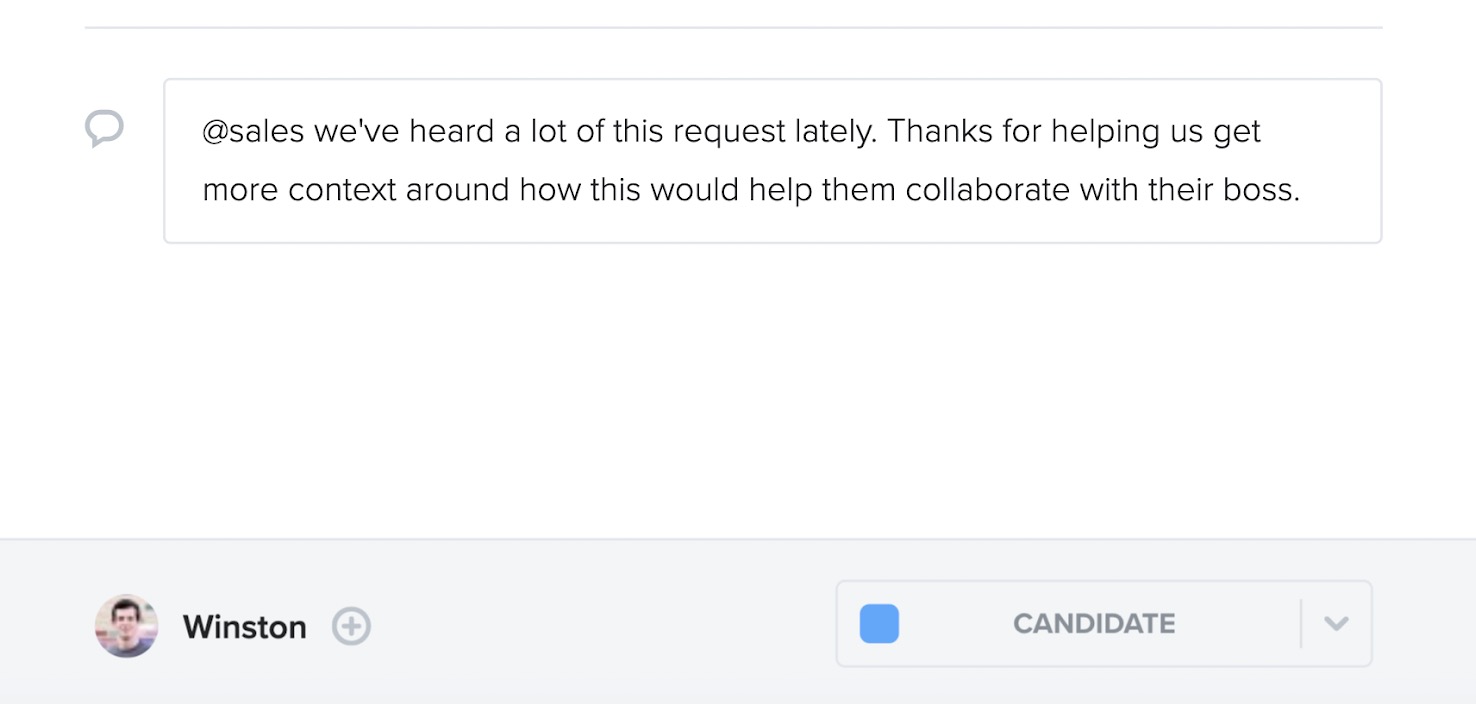This screenshot has width=1476, height=704.
Task: Click the speech bubble comment icon
Action: pyautogui.click(x=104, y=128)
